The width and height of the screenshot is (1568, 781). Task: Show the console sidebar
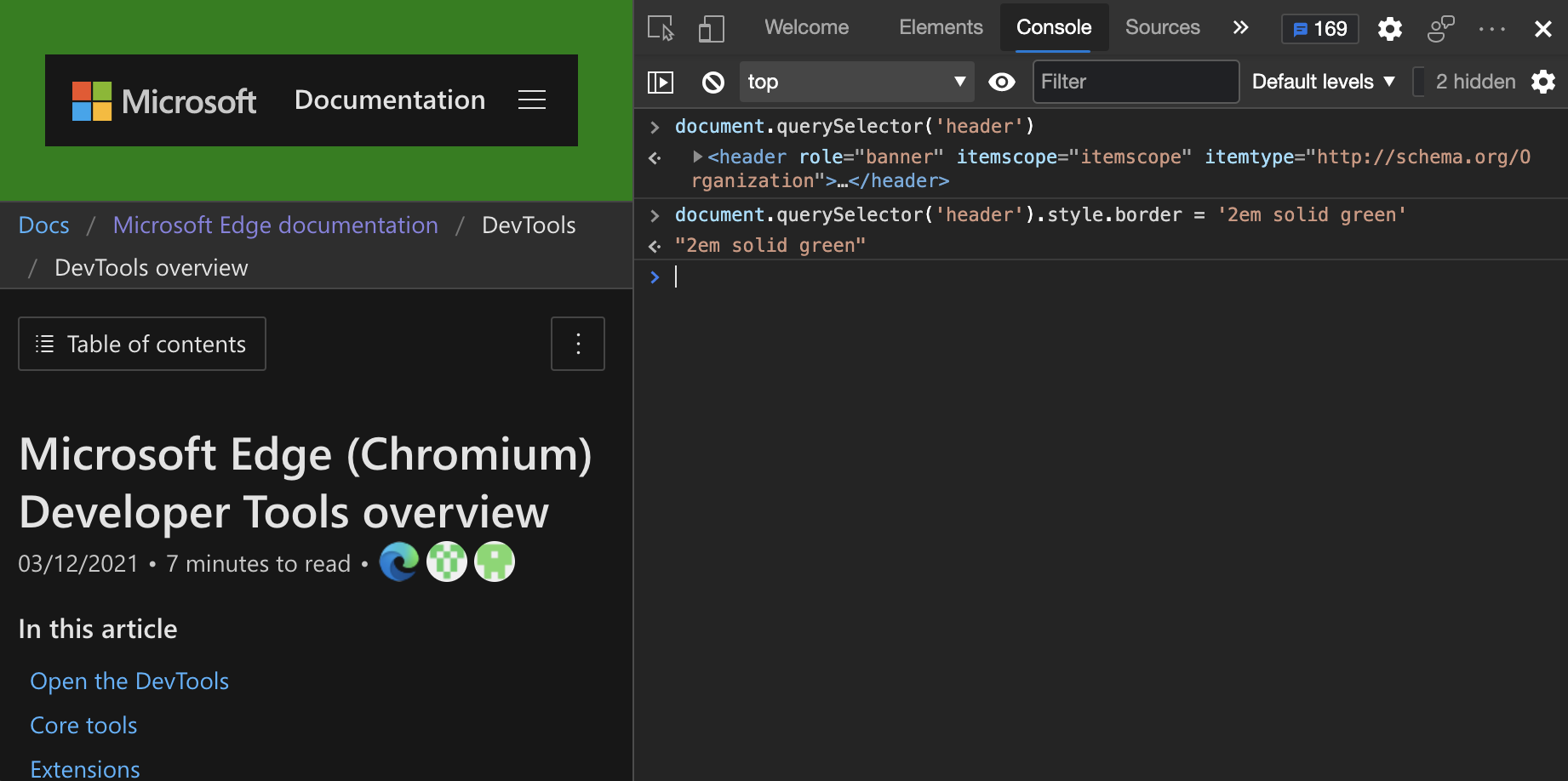(661, 82)
